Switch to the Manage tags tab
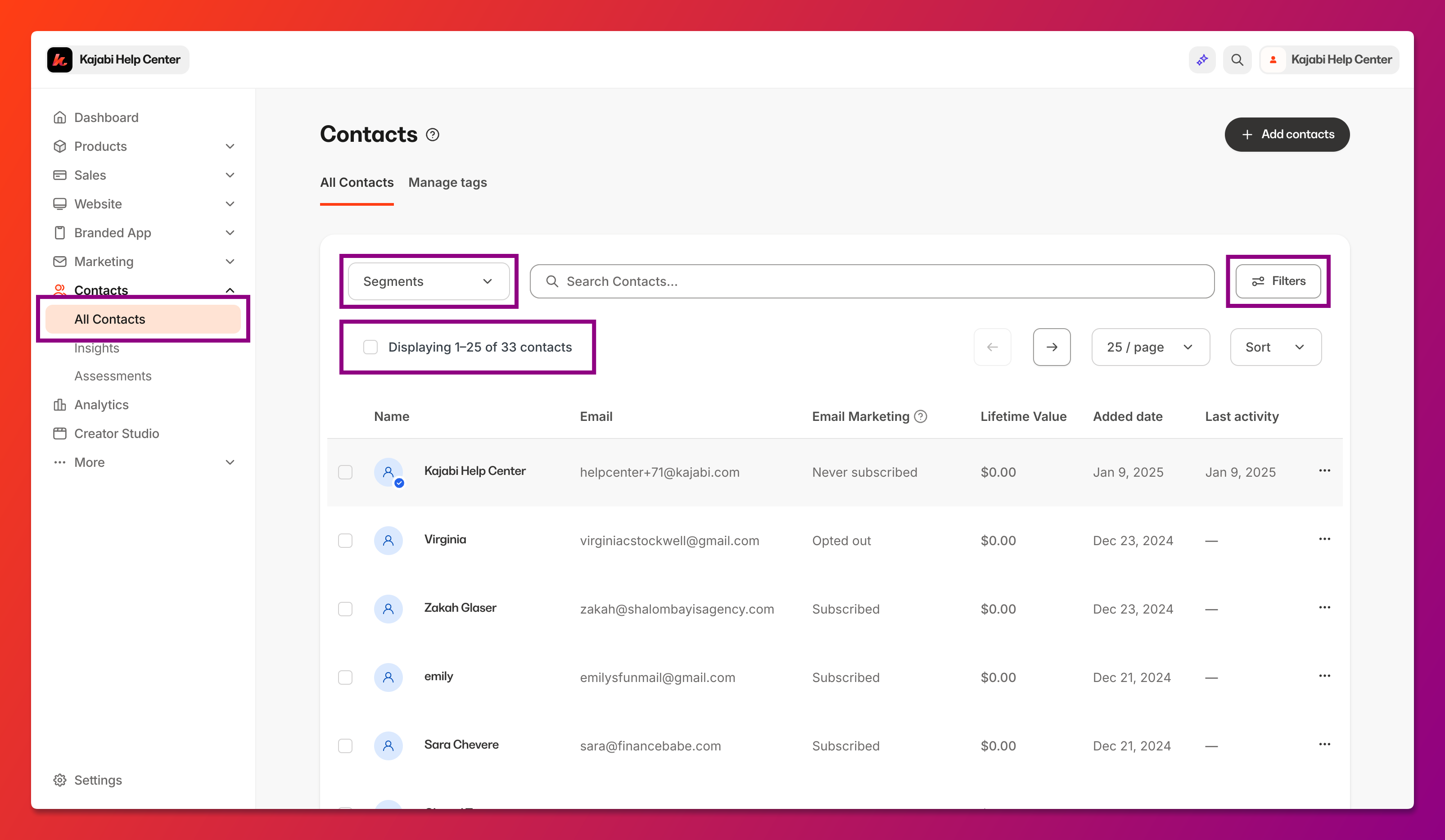This screenshot has height=840, width=1445. click(447, 182)
